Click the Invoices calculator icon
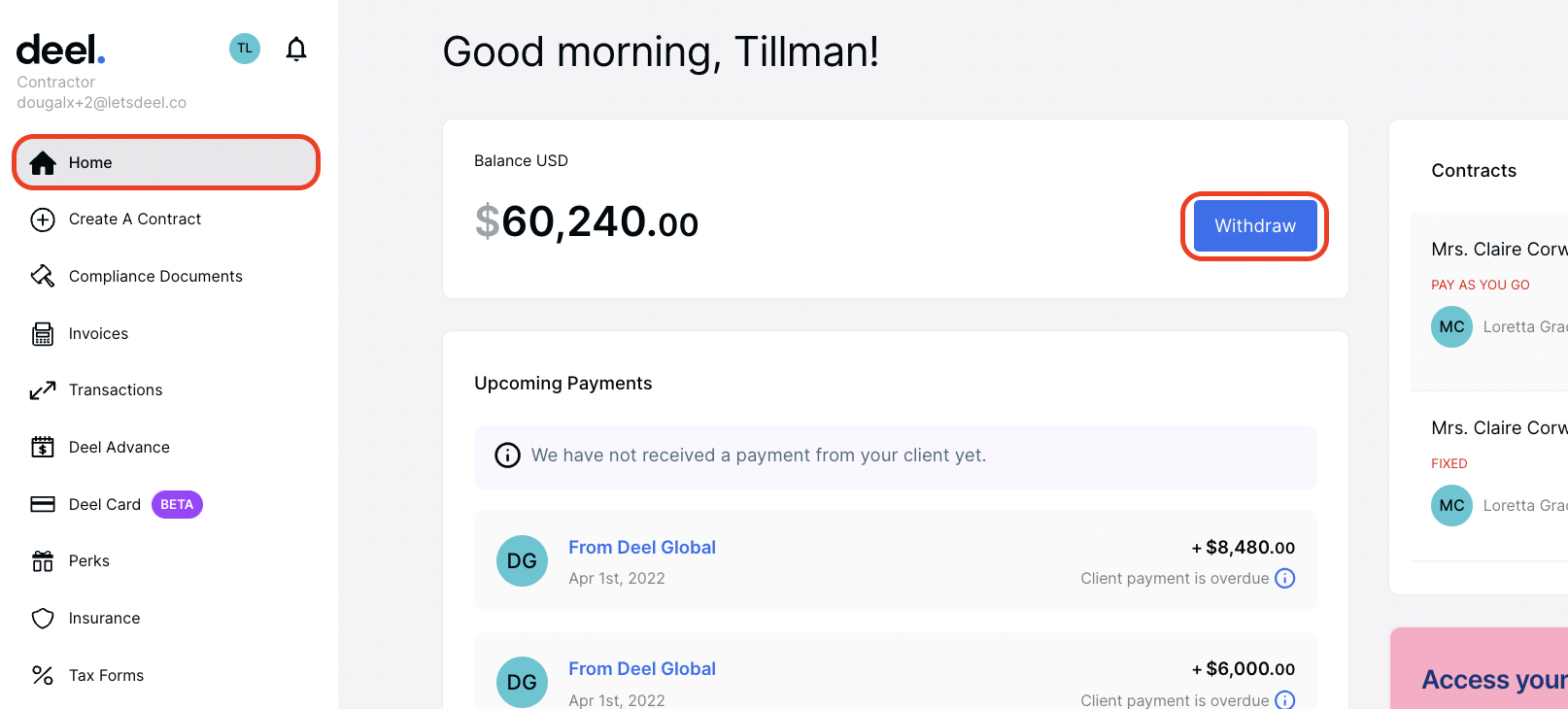1568x709 pixels. click(x=43, y=334)
